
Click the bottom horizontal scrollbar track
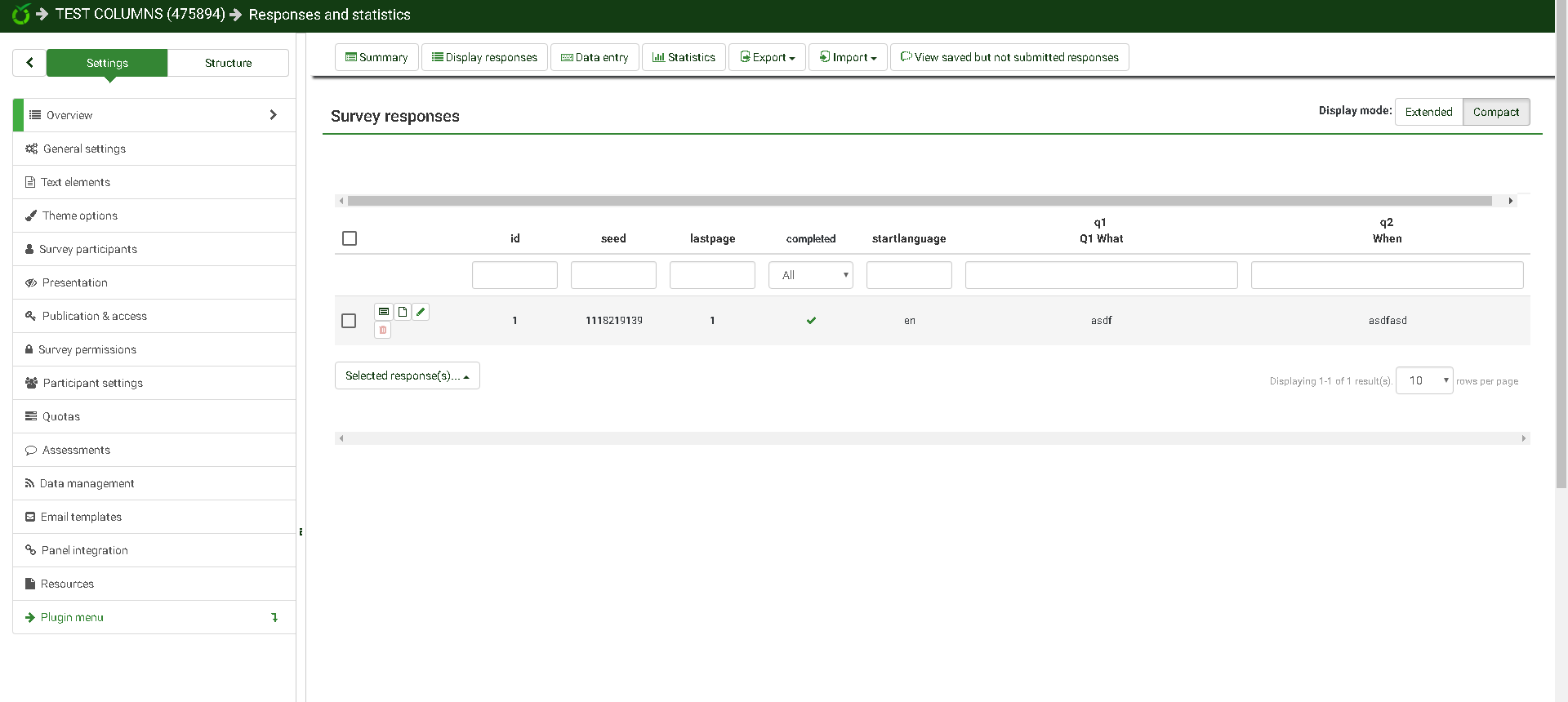[x=931, y=438]
